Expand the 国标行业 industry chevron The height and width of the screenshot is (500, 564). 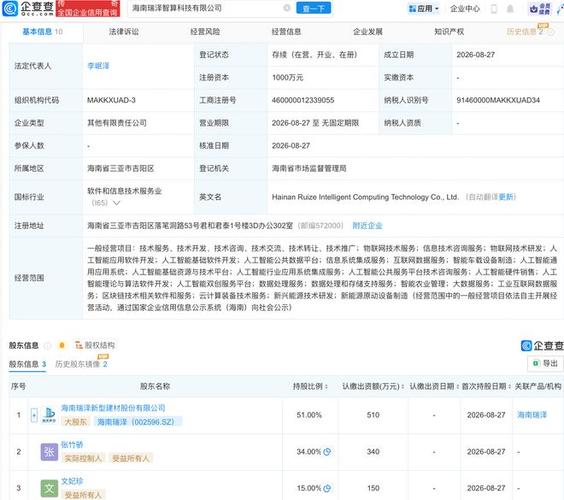point(117,203)
